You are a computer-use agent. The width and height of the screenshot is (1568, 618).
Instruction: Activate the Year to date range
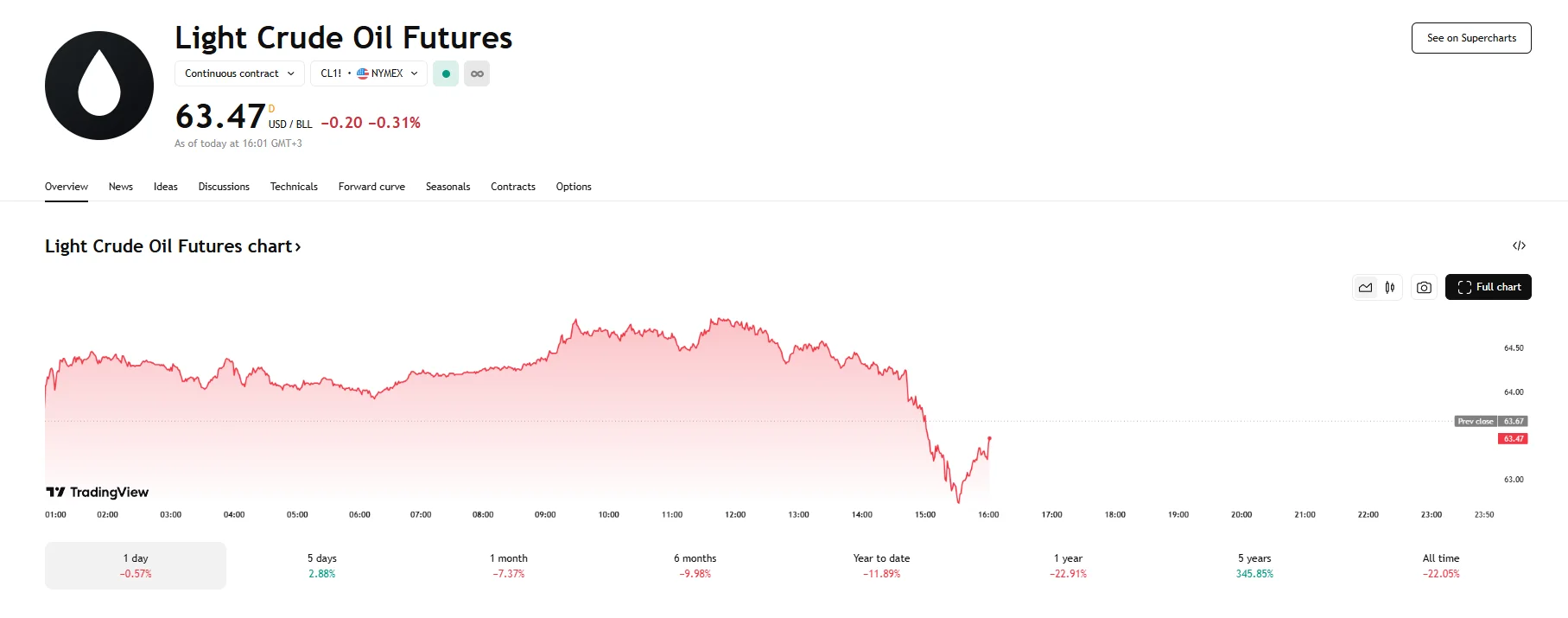880,565
